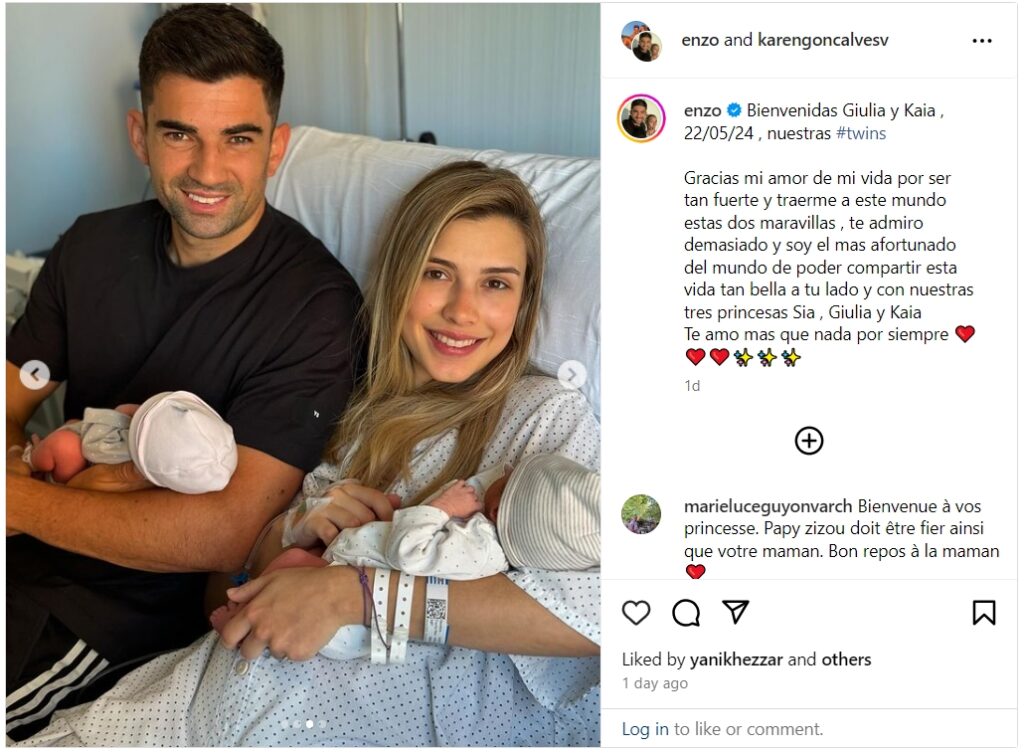Open enzo's profile from the header
This screenshot has height=754, width=1024.
700,40
